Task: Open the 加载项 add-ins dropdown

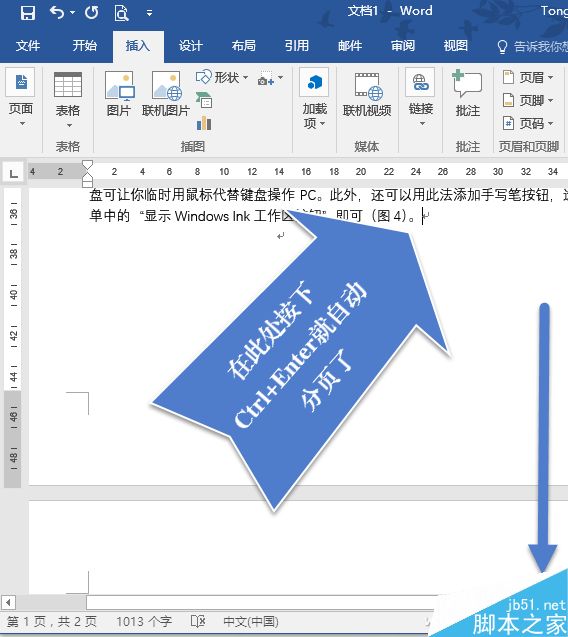Action: tap(314, 99)
